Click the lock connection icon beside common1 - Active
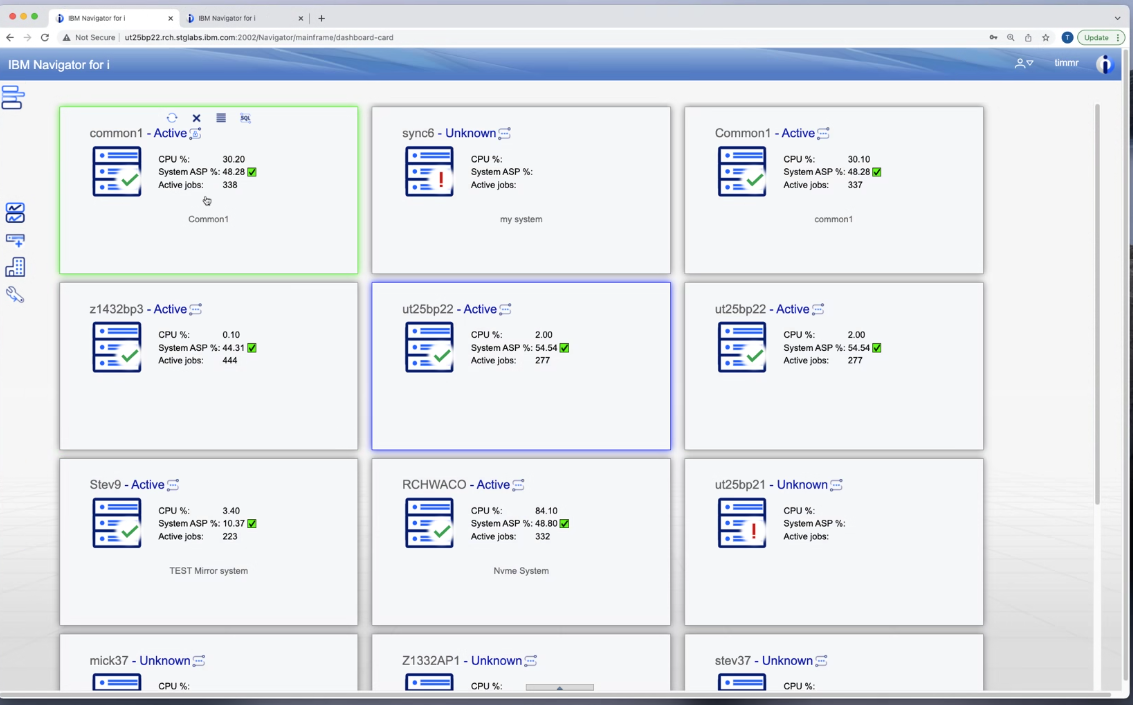This screenshot has width=1133, height=705. coord(195,133)
